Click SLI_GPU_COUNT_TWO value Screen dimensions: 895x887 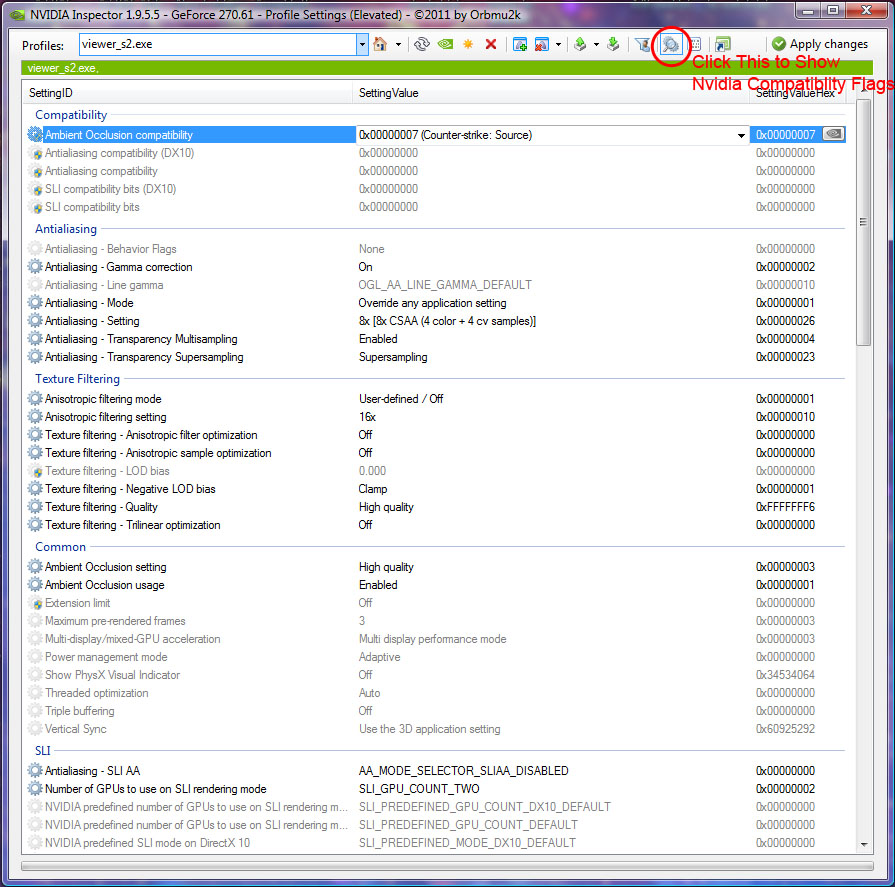(419, 789)
